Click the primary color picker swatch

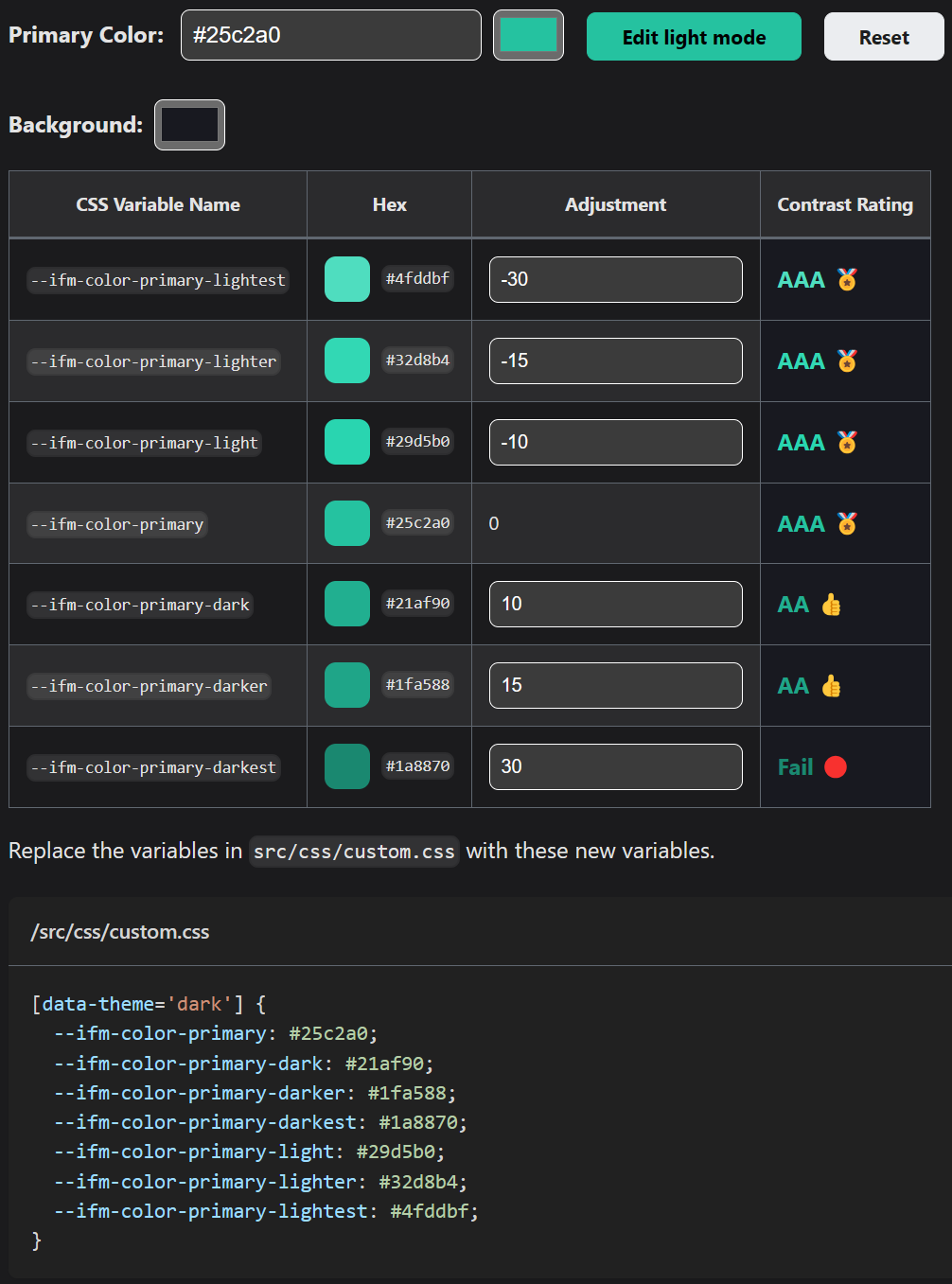[528, 35]
